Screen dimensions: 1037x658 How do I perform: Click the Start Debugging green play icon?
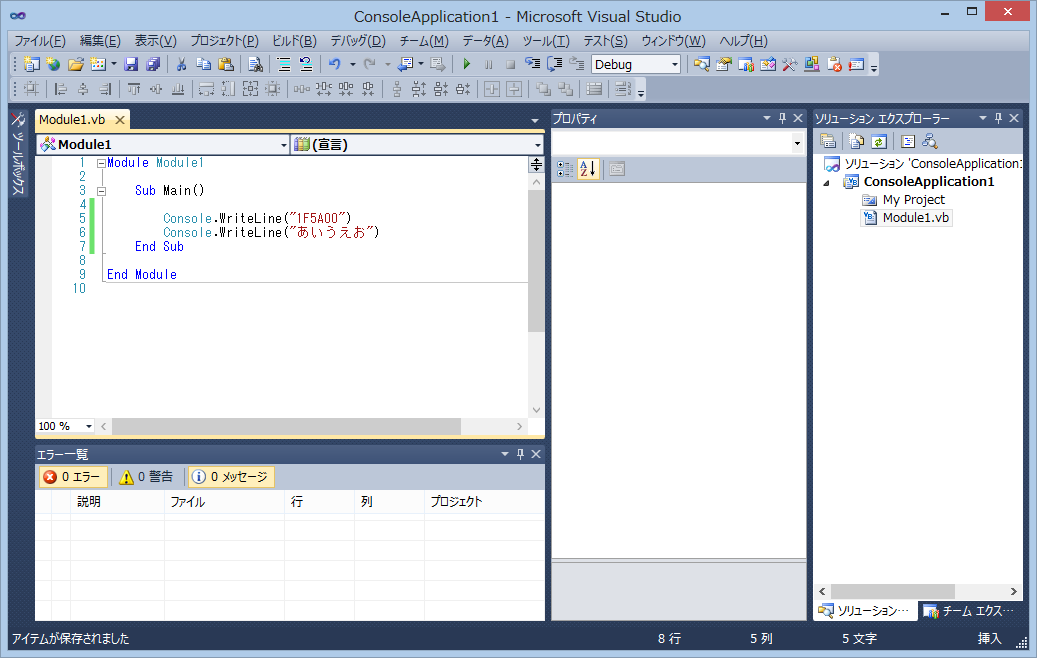[x=466, y=64]
